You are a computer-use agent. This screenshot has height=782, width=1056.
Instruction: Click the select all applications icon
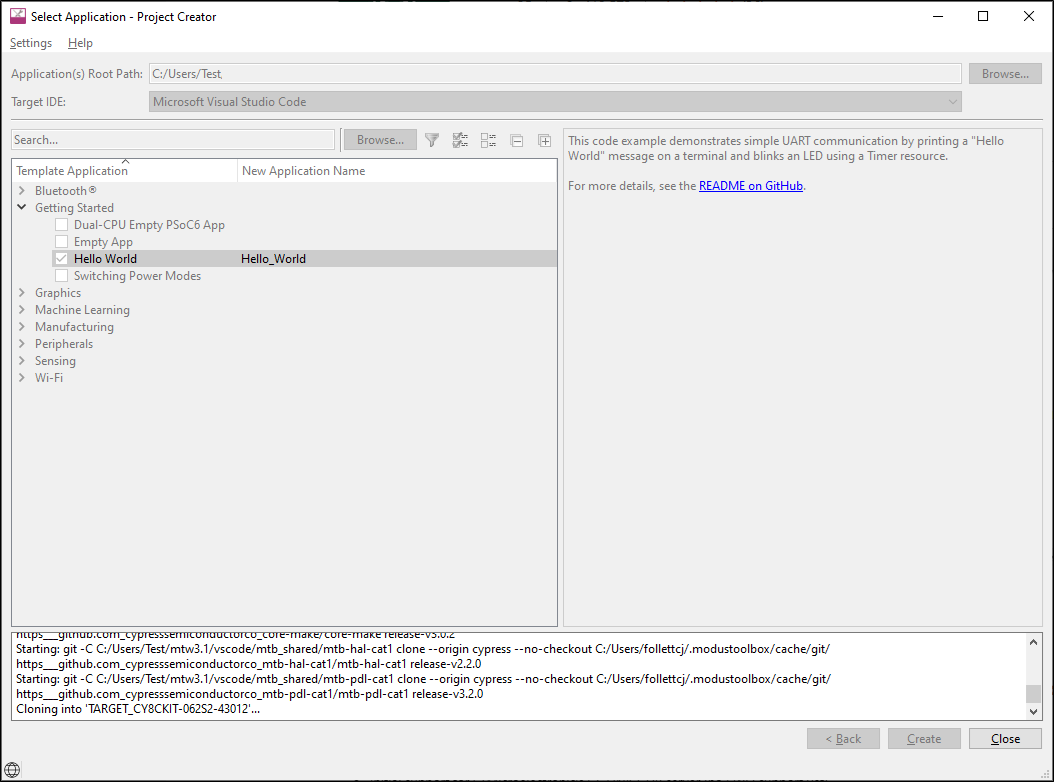(x=460, y=140)
